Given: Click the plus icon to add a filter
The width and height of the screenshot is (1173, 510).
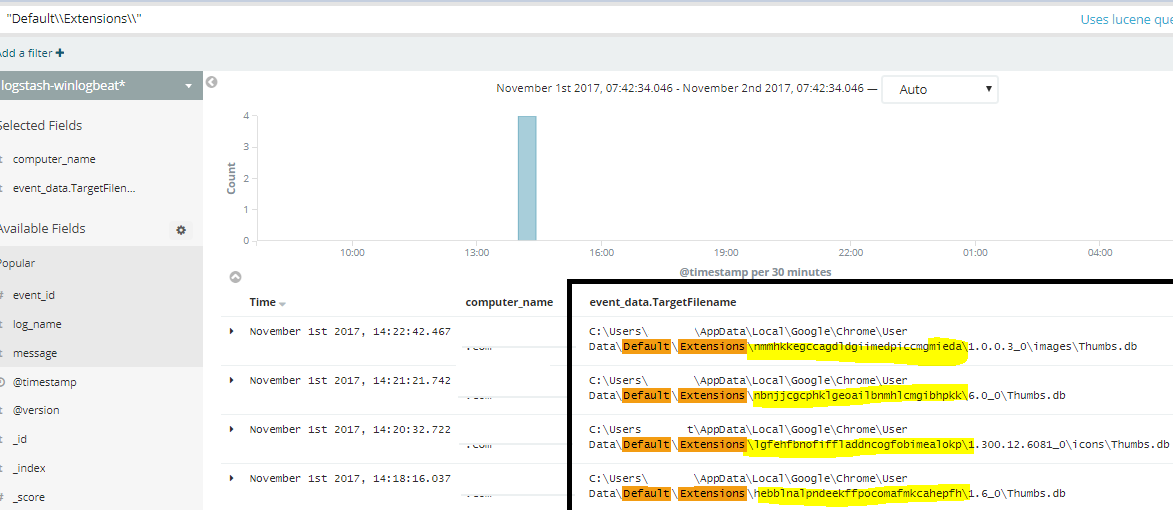Looking at the screenshot, I should point(60,53).
